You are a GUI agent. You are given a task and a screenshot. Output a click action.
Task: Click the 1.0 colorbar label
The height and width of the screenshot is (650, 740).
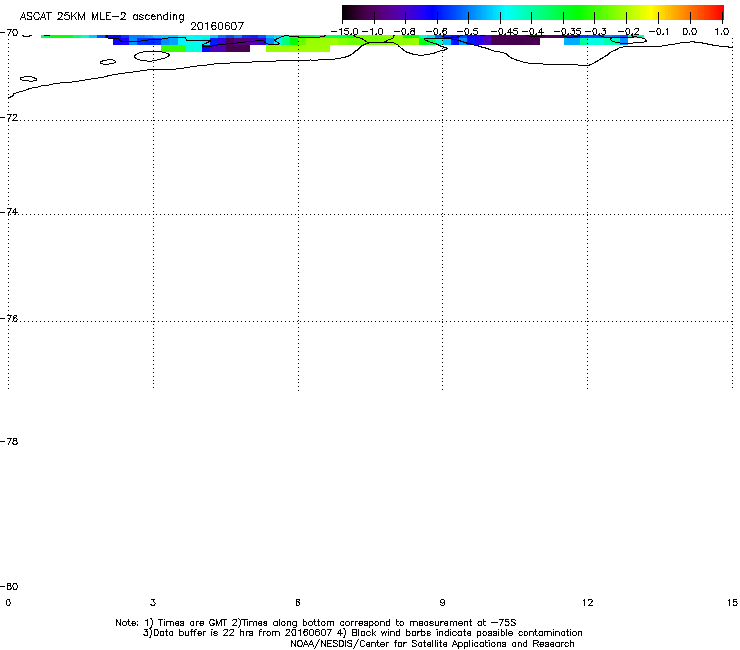[722, 32]
